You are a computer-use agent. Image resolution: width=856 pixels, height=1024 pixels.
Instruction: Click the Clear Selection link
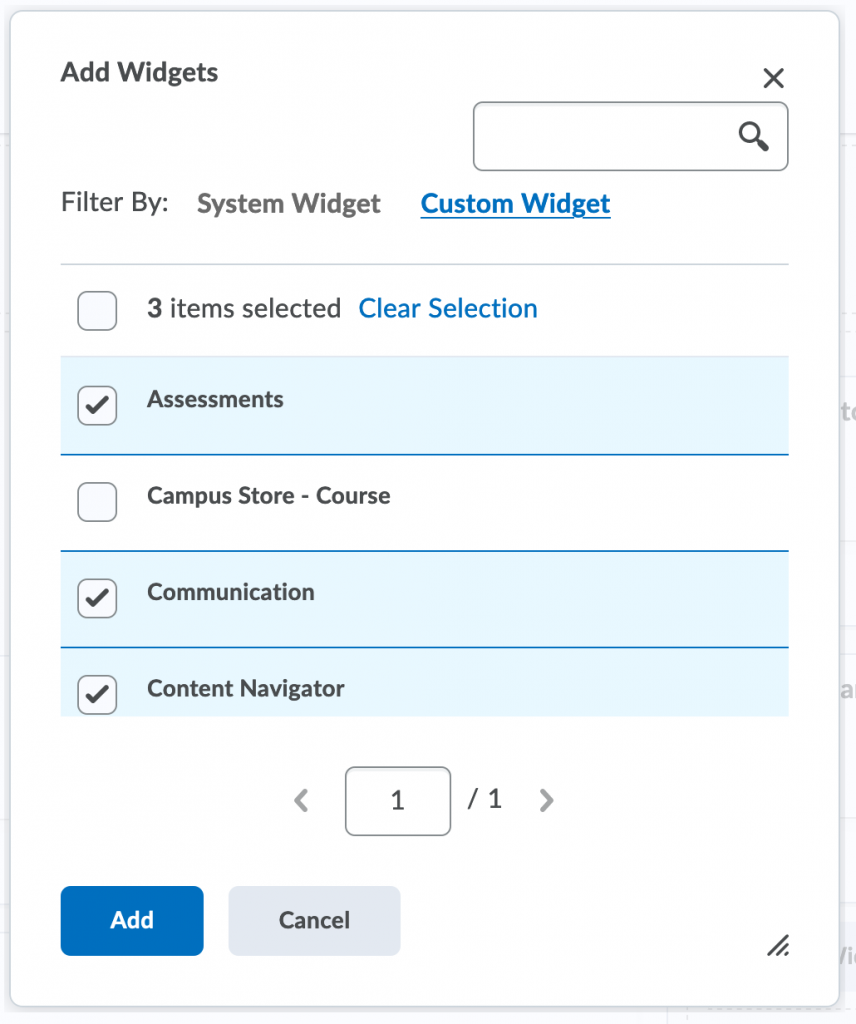[x=448, y=308]
